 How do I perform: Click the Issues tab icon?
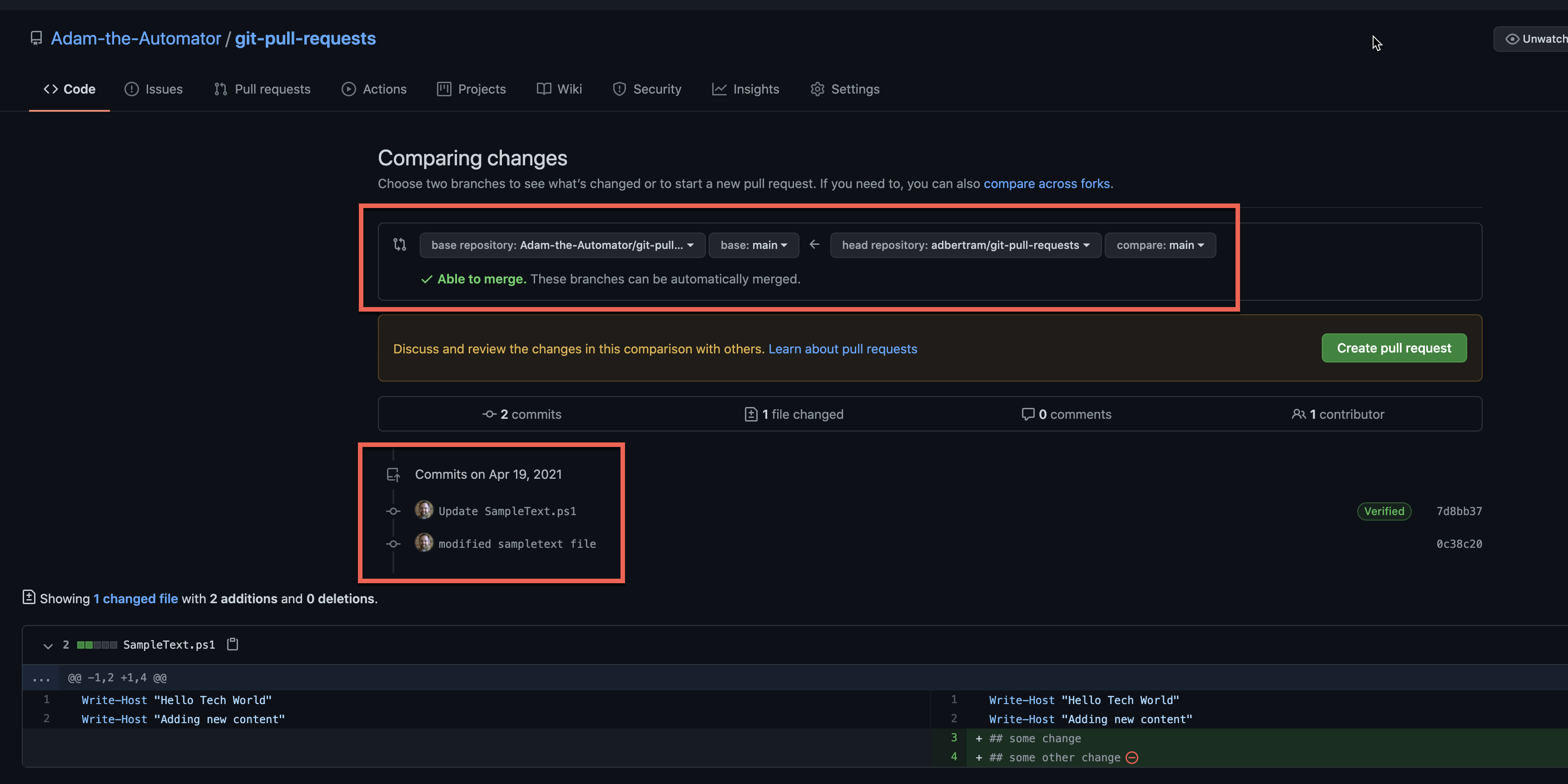131,89
